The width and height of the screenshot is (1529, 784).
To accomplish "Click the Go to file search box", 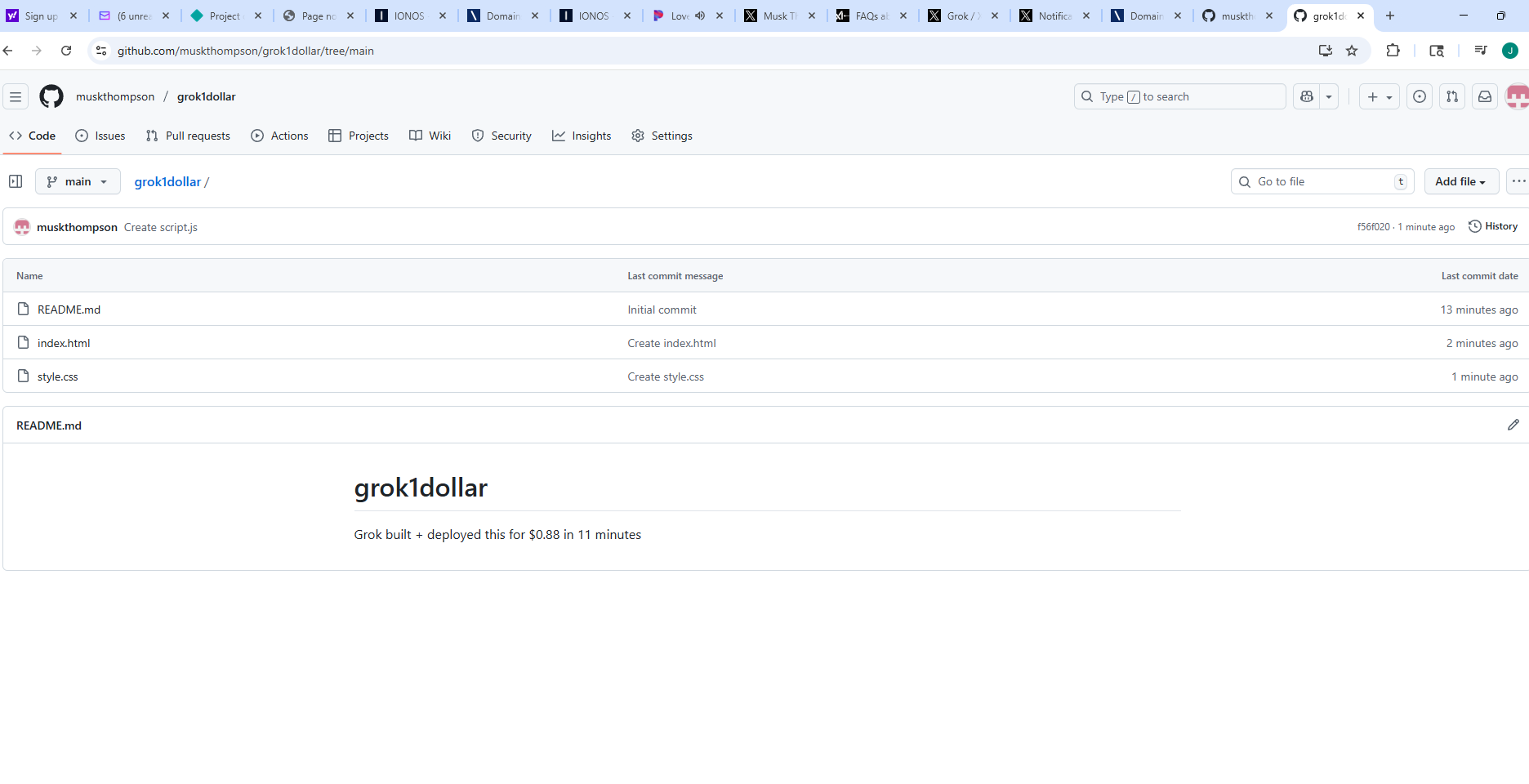I will 1322,181.
